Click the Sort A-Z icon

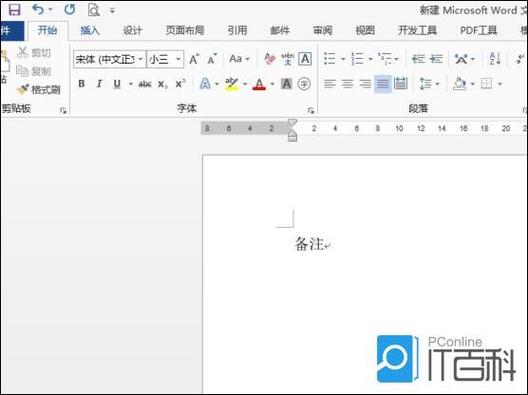coord(495,59)
